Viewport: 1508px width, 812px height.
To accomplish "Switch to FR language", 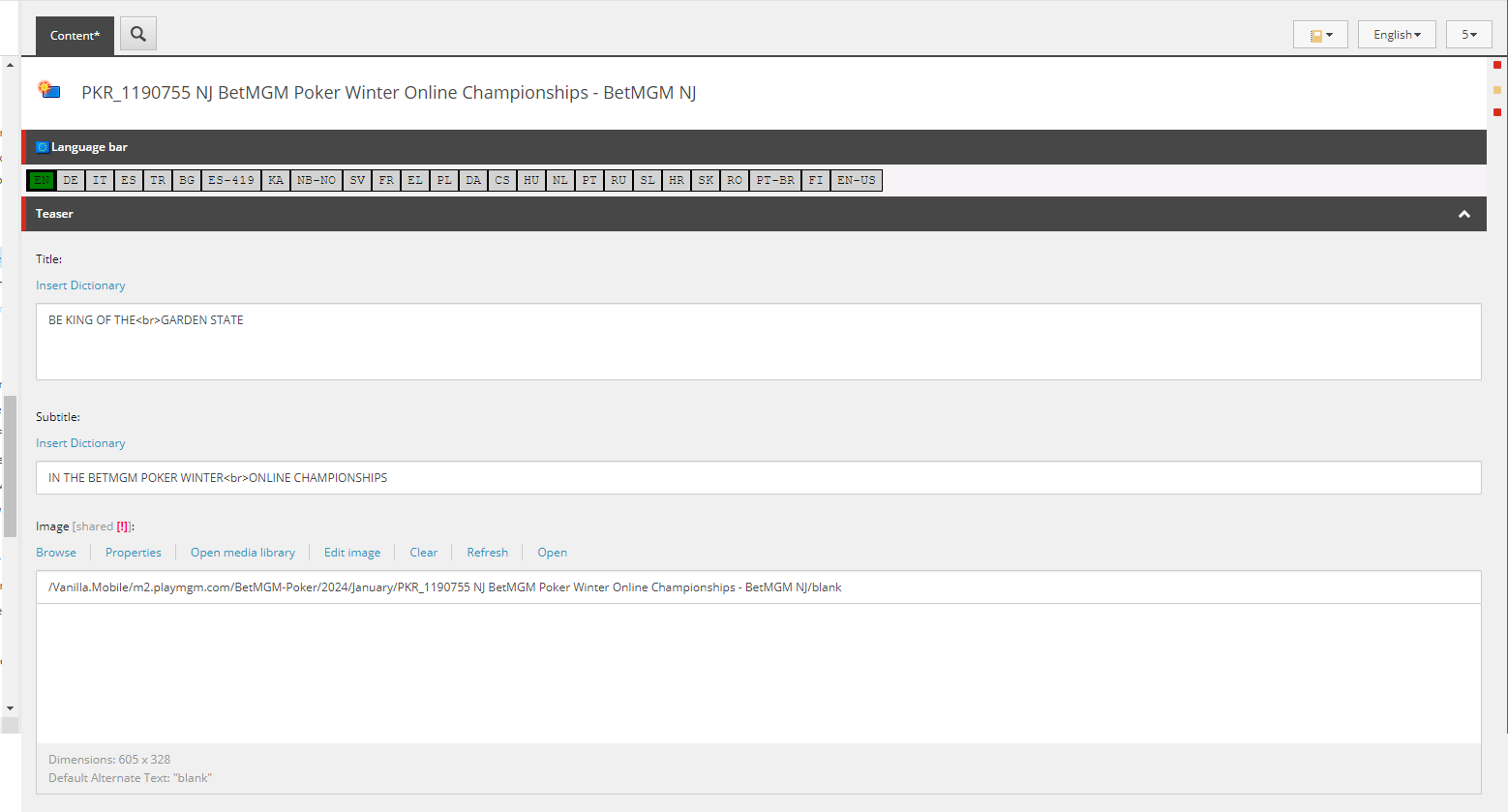I will click(x=386, y=180).
